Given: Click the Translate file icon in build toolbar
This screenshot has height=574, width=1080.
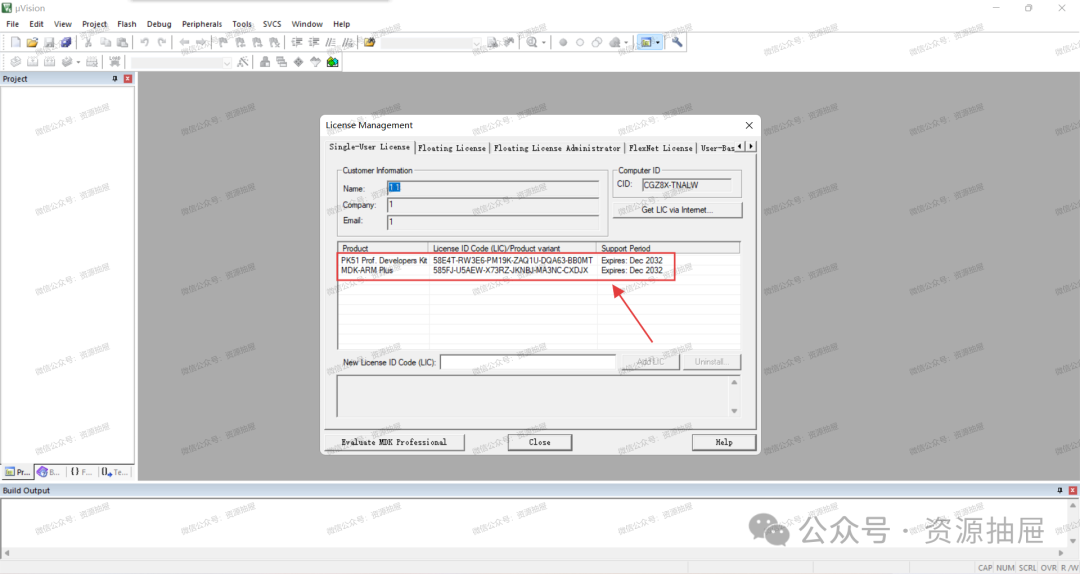Looking at the screenshot, I should click(x=15, y=61).
